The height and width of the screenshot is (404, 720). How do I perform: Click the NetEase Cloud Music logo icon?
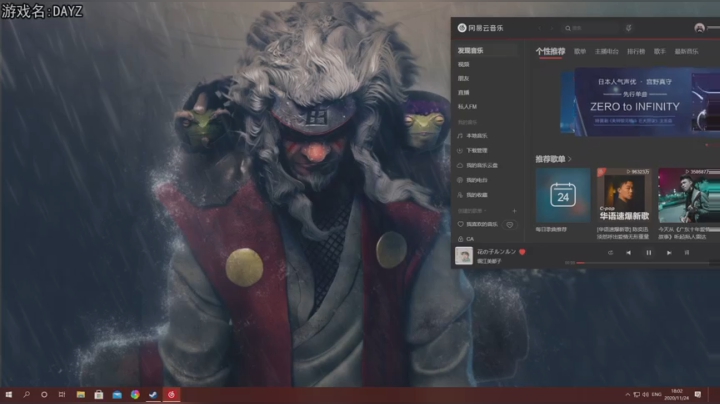pos(462,28)
